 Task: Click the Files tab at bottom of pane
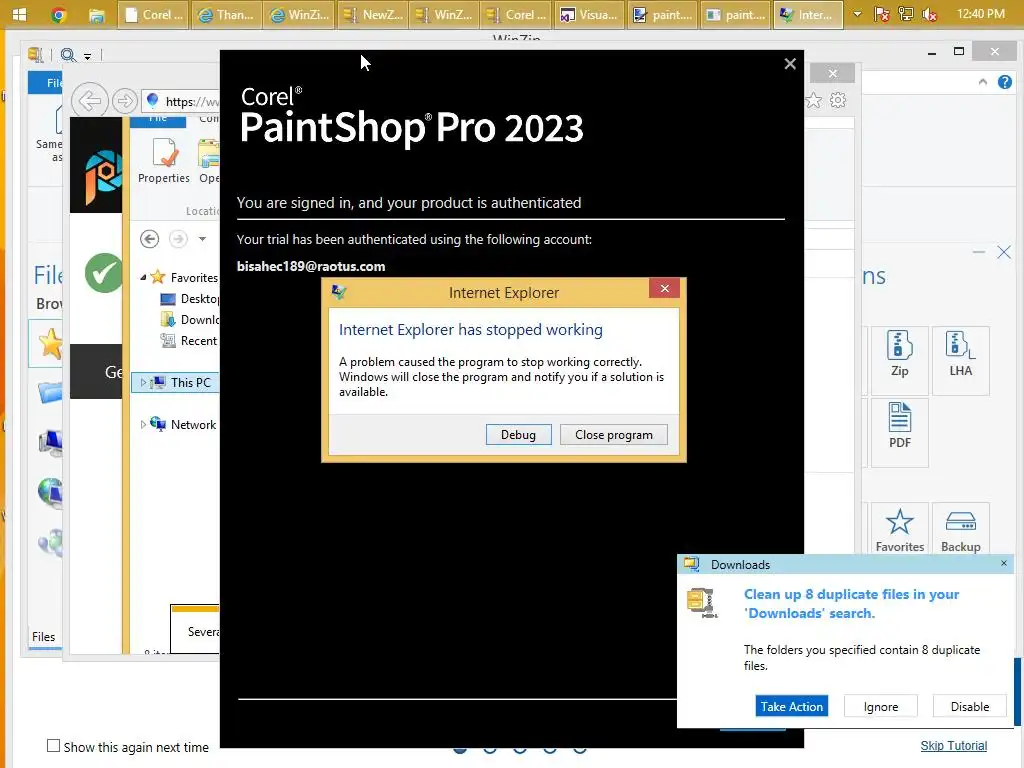coord(44,637)
